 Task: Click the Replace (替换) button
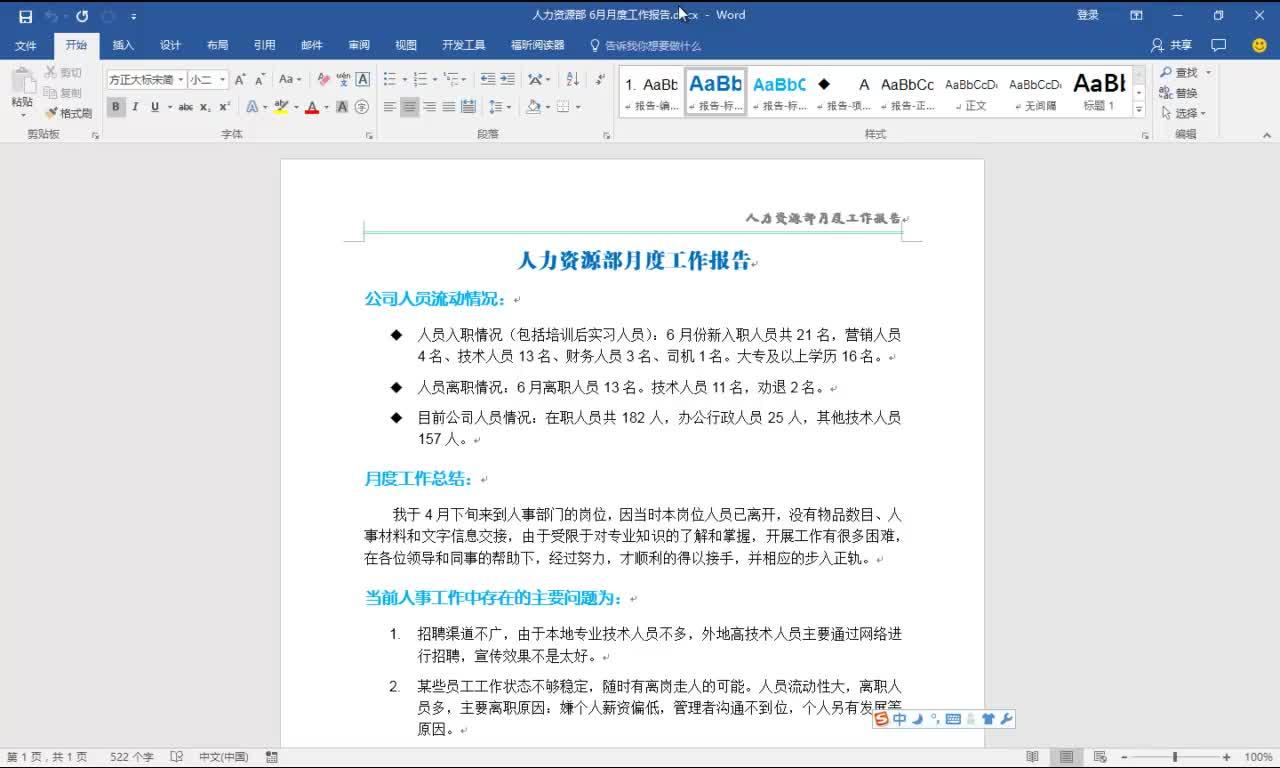[x=1179, y=93]
